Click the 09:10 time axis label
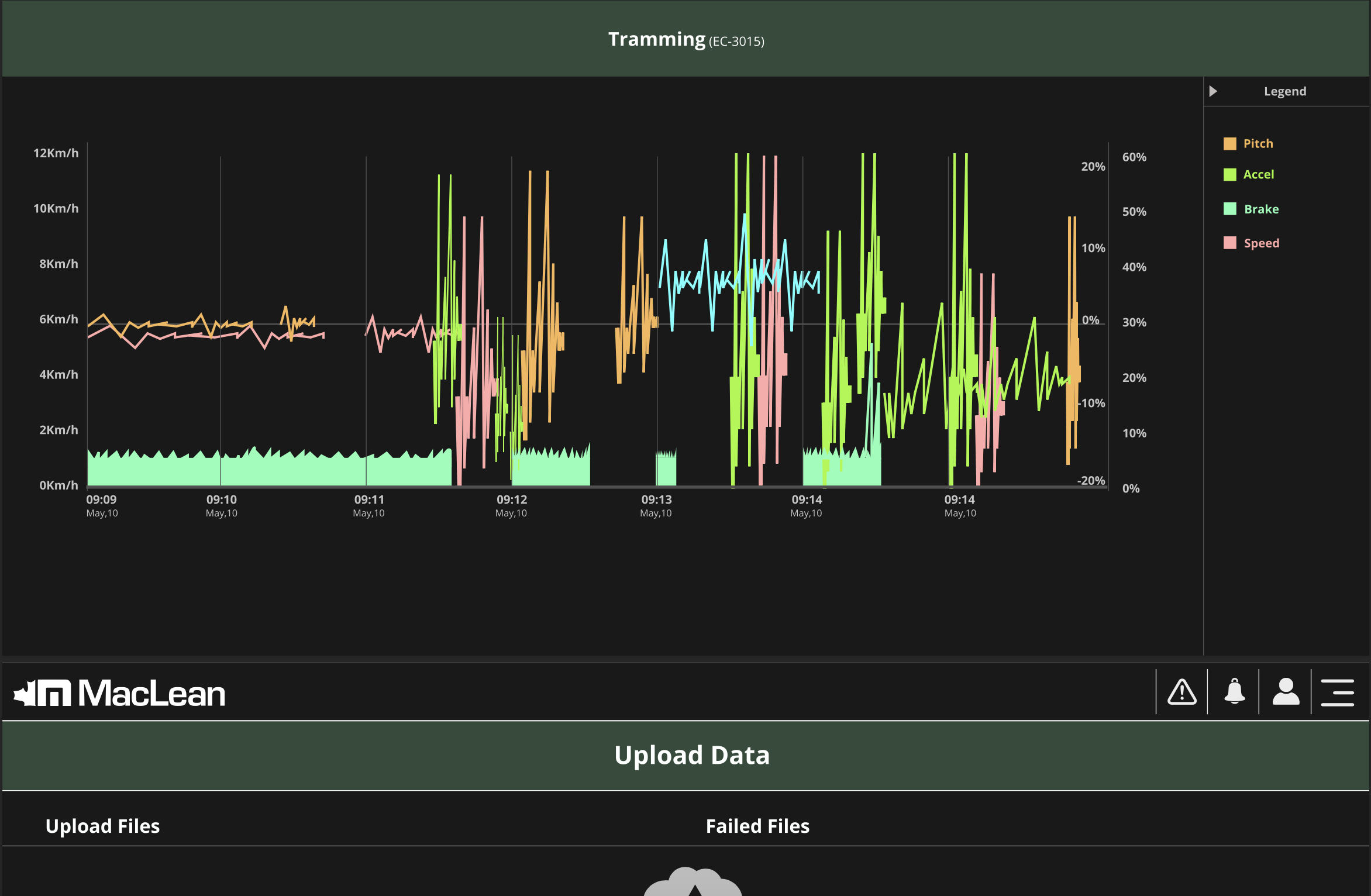This screenshot has width=1371, height=896. (x=221, y=500)
